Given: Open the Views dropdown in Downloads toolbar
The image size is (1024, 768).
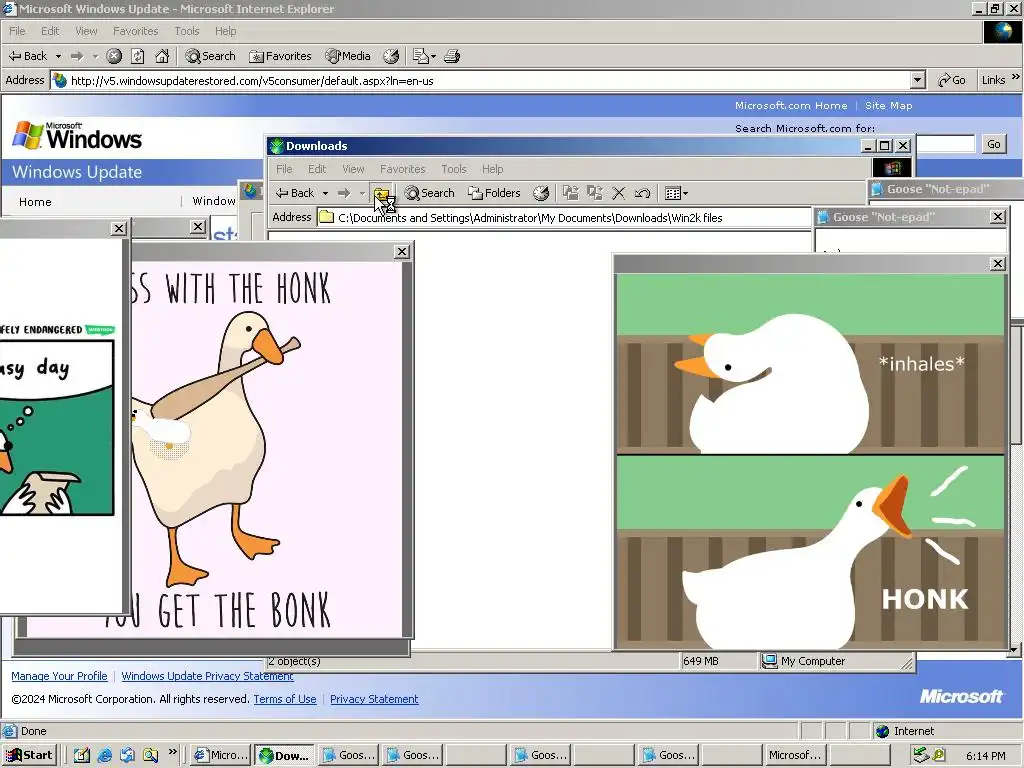Looking at the screenshot, I should 676,193.
